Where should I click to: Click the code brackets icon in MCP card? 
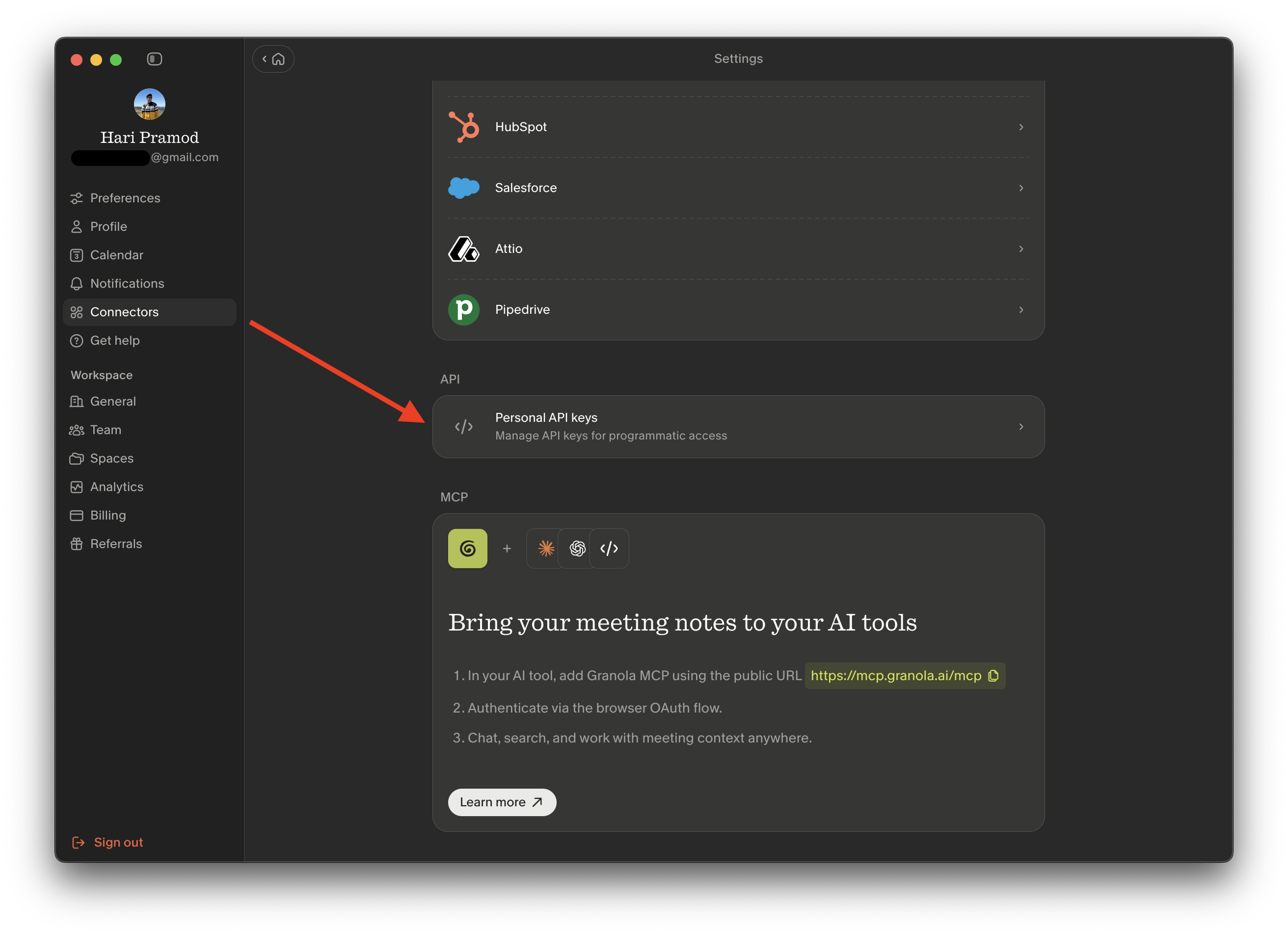609,549
